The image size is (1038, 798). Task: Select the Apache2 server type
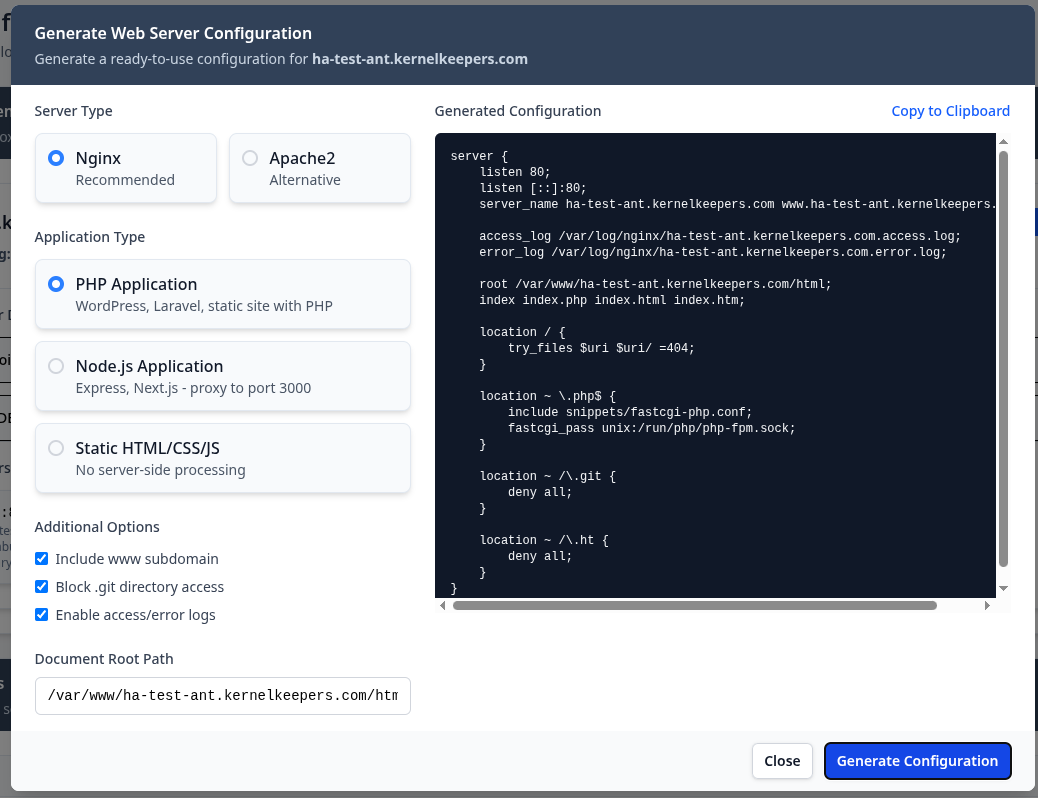click(250, 158)
